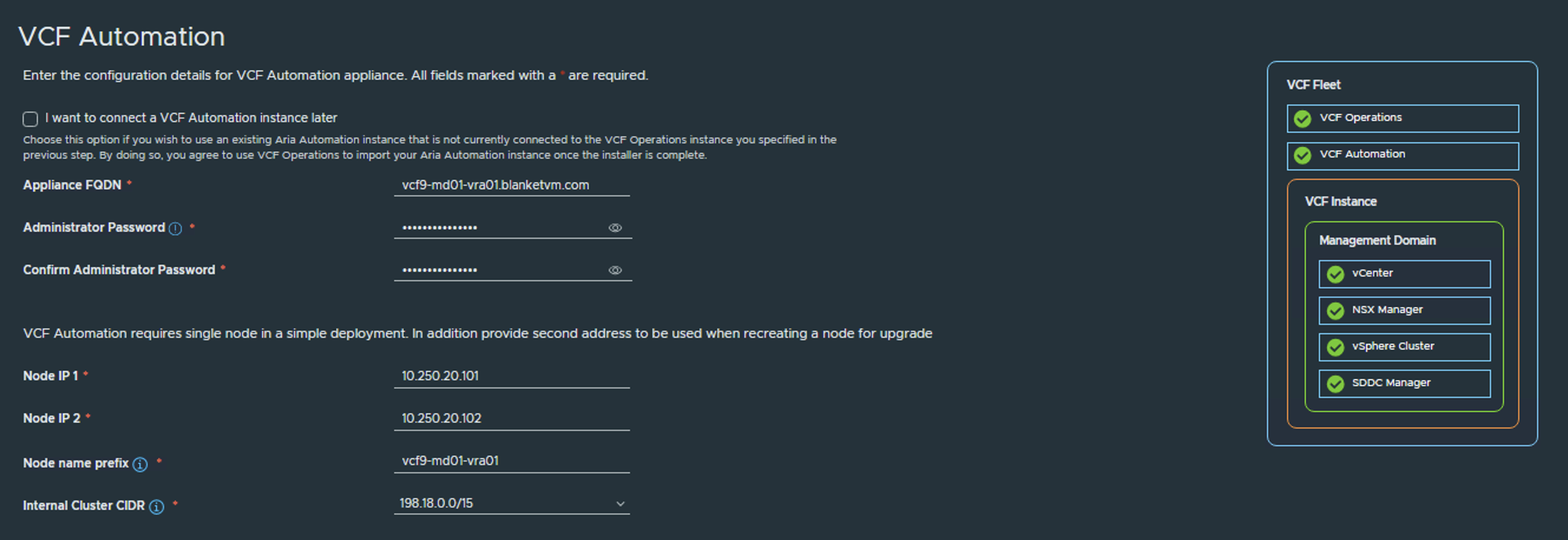This screenshot has height=540, width=1568.
Task: Show the Administrator Password with the eye icon
Action: tap(615, 228)
